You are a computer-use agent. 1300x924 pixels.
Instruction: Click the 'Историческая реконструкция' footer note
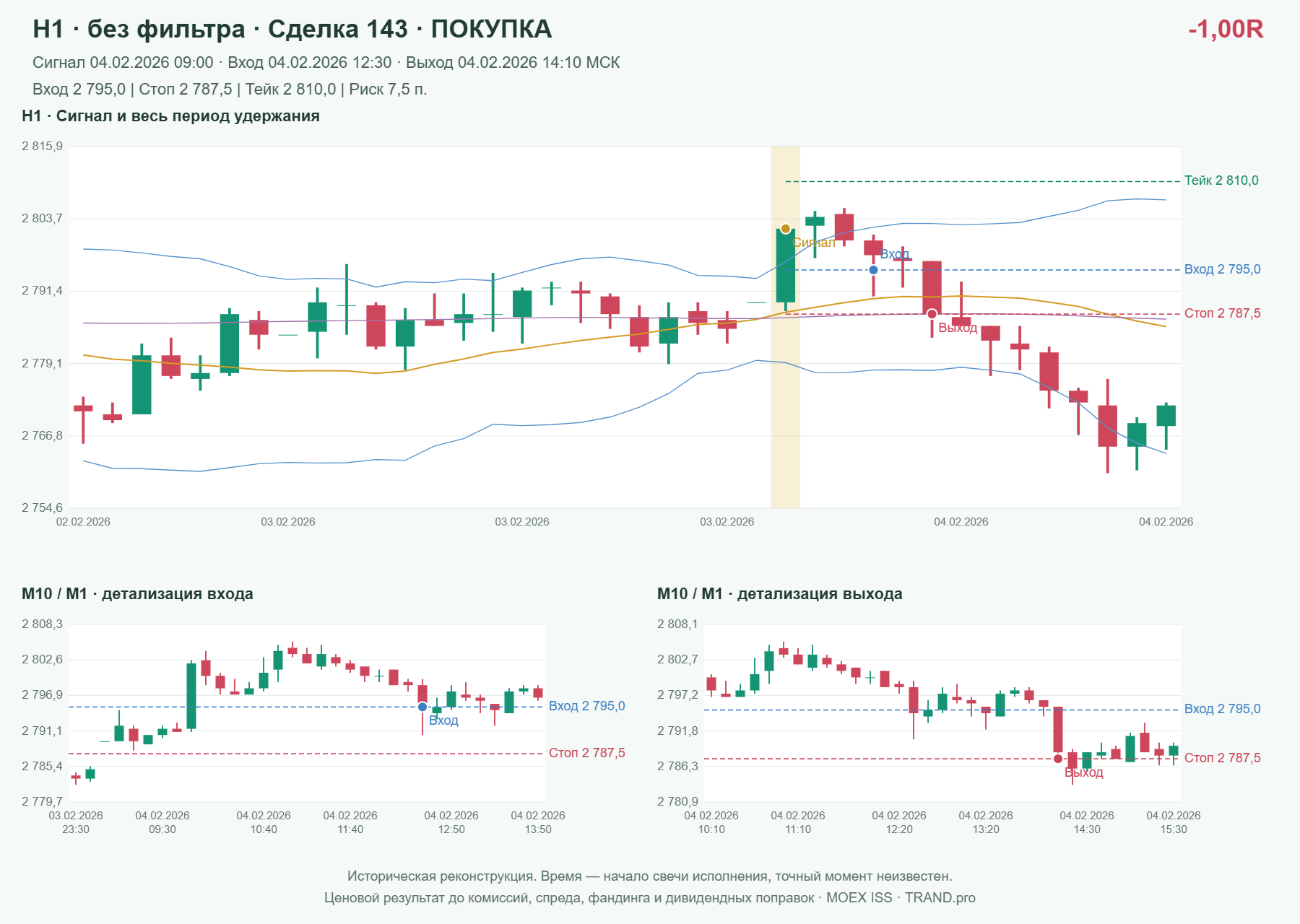649,876
